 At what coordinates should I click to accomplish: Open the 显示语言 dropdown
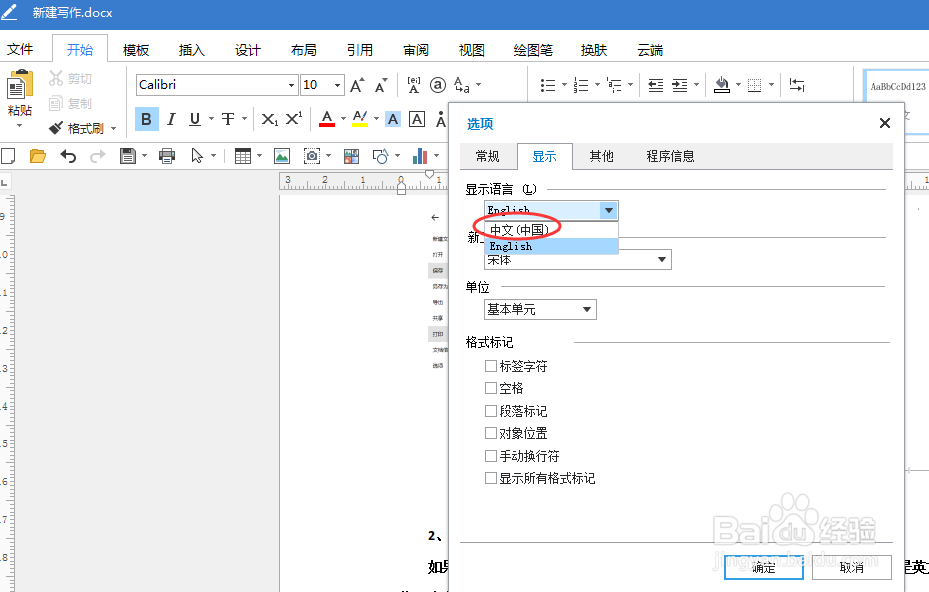pos(608,210)
